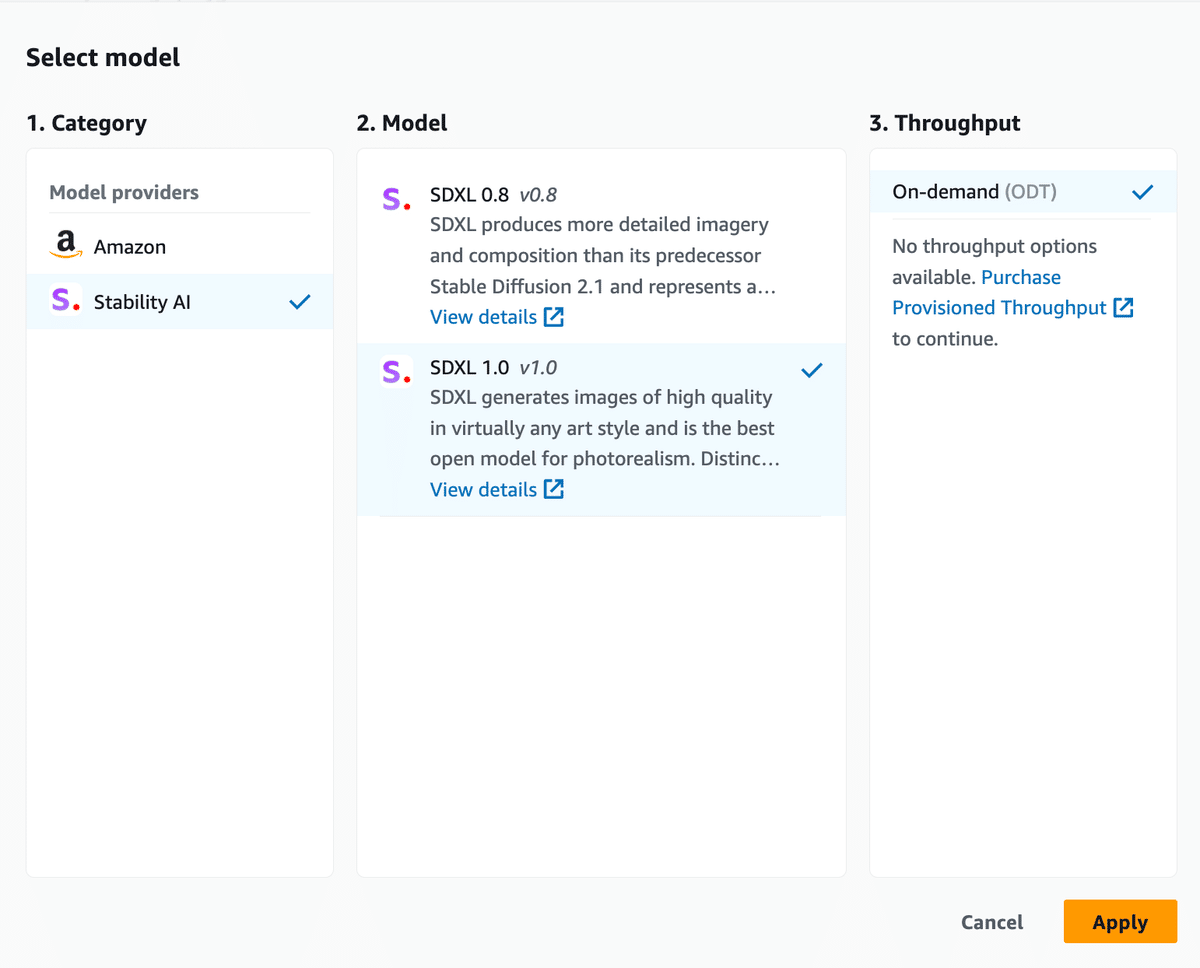
Task: Choose the SDXL 0.8 model
Action: click(601, 256)
